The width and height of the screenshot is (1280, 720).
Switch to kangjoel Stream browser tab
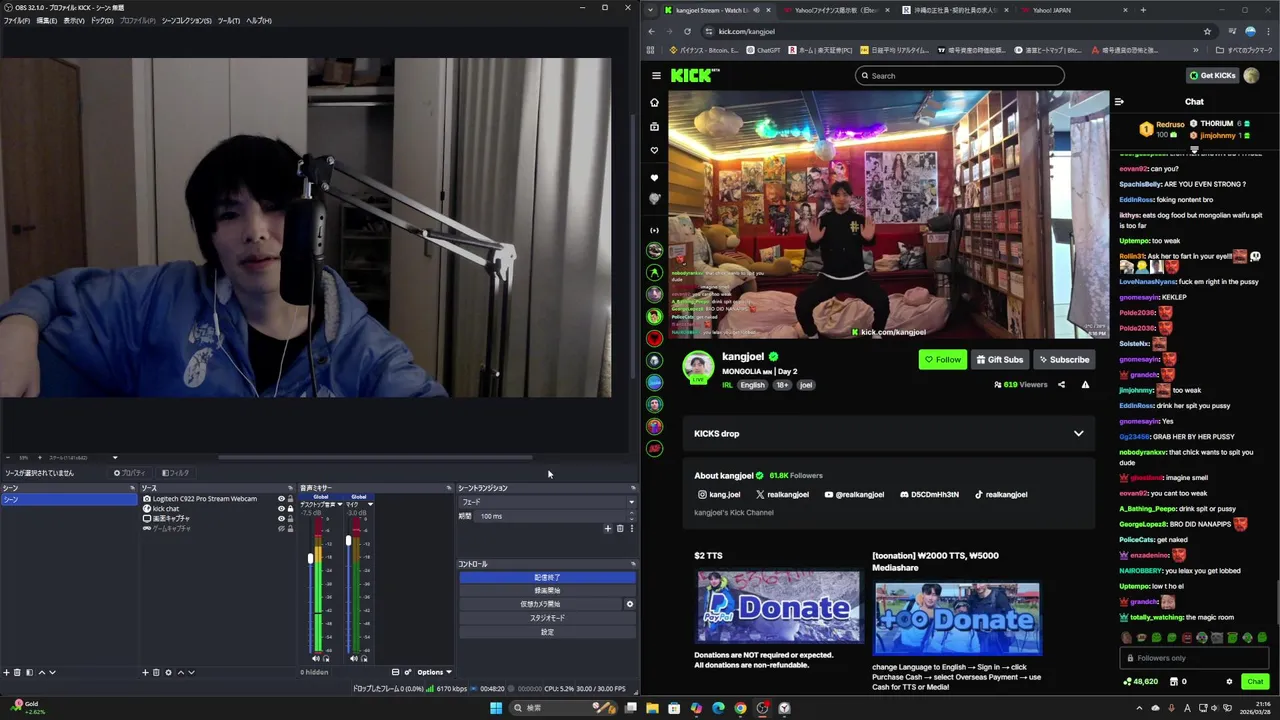717,10
